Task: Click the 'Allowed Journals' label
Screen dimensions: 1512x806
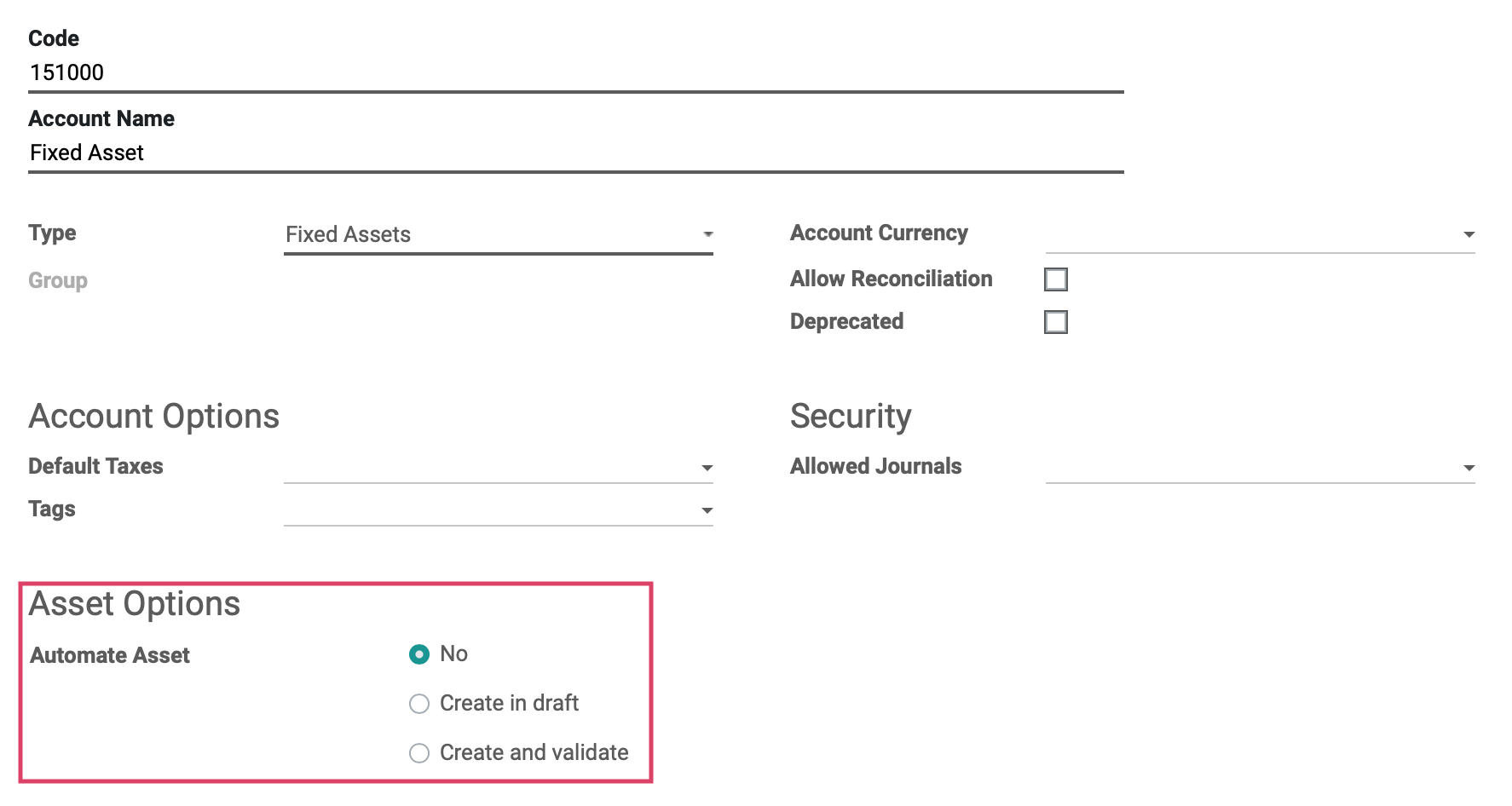Action: pos(876,466)
